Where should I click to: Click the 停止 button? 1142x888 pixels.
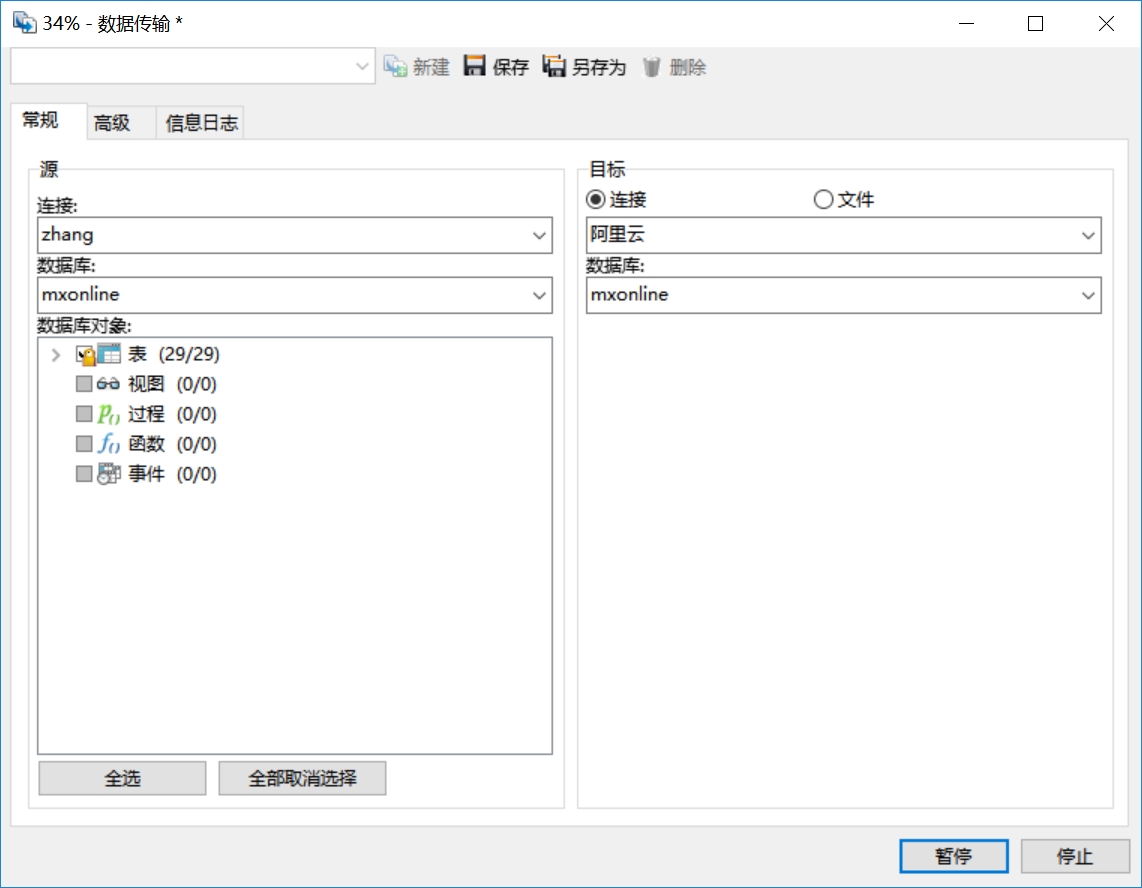click(1075, 856)
